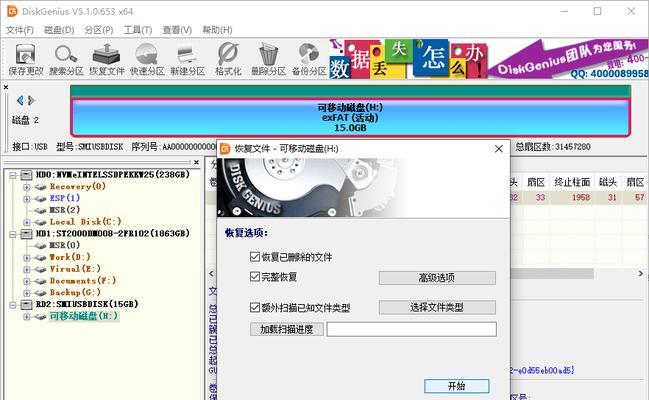The width and height of the screenshot is (649, 400).
Task: Click the 格式化 (Format) toolbar icon
Action: point(227,56)
